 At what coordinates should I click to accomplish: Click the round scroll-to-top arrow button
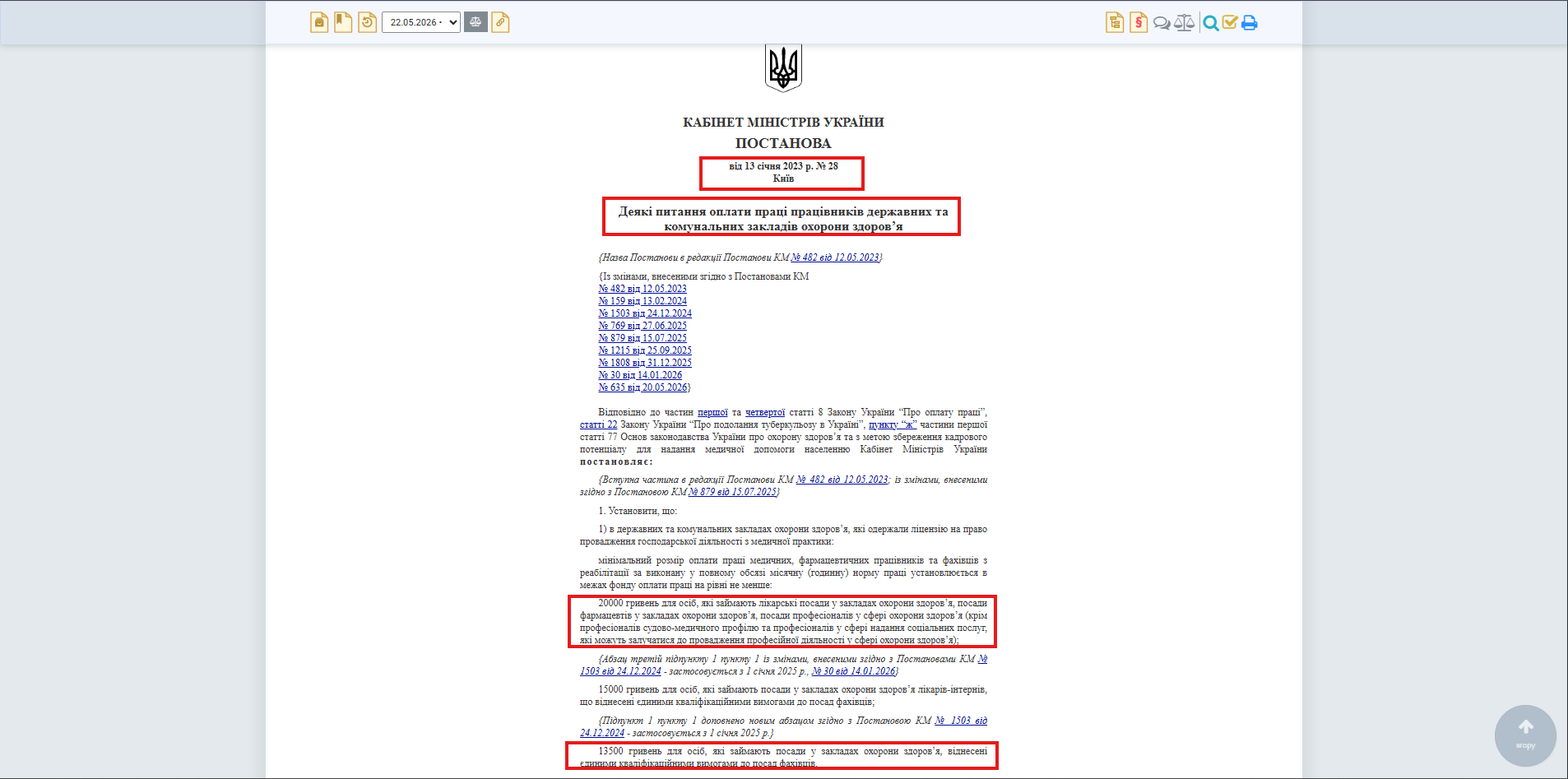click(x=1525, y=735)
